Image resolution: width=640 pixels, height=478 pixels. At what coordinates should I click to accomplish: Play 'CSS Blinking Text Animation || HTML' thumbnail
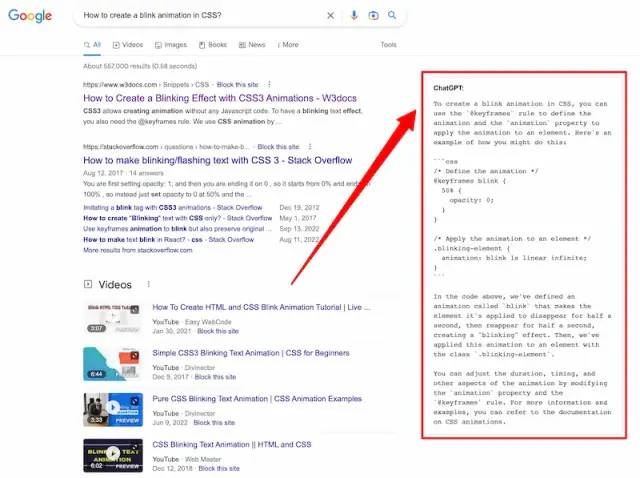(113, 455)
